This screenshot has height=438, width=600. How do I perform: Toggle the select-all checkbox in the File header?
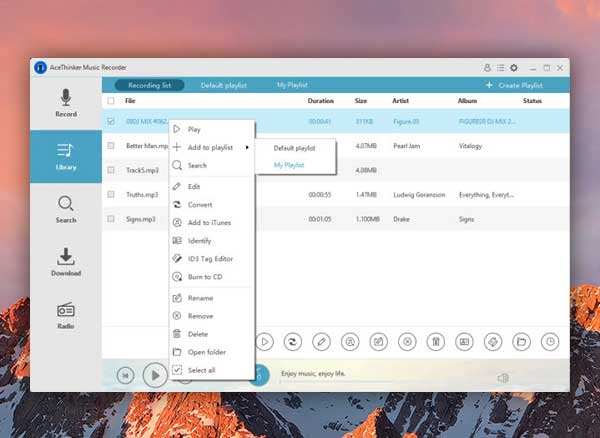click(111, 101)
